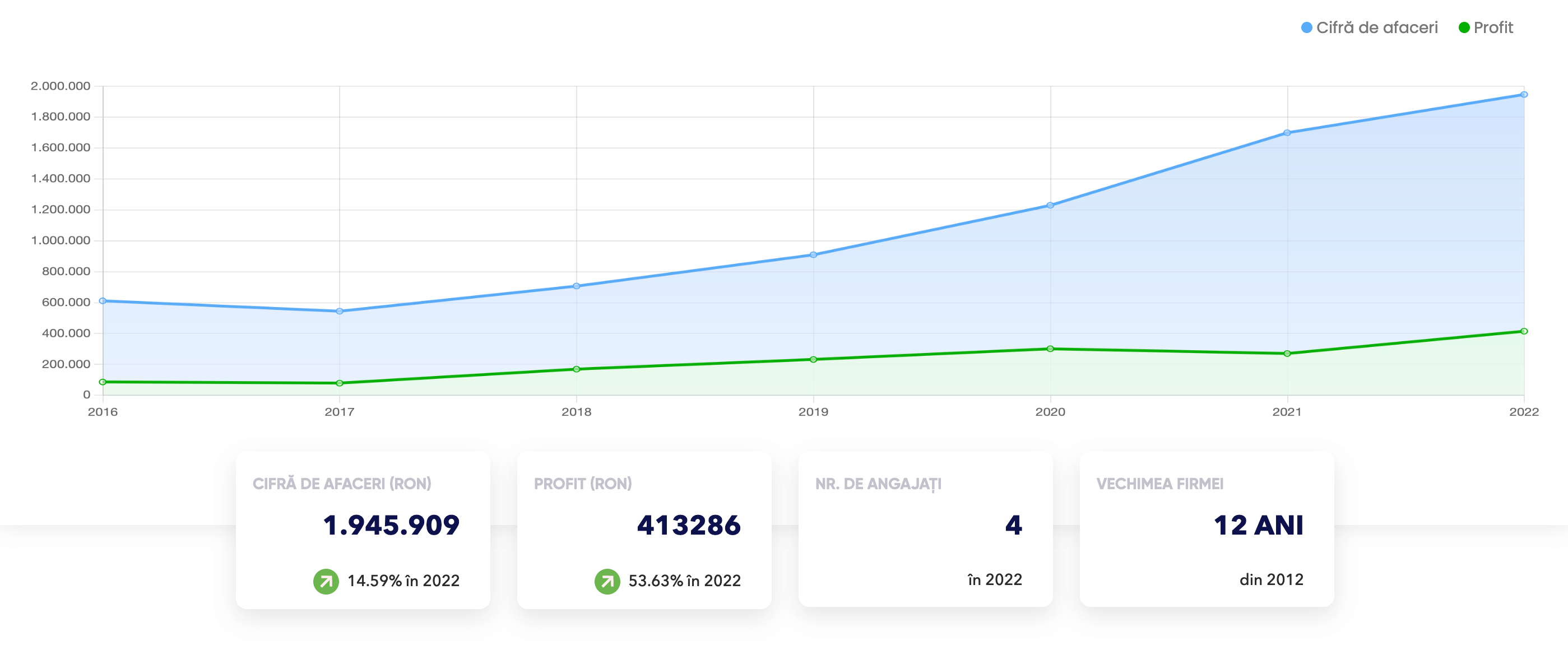Select the 2022 turnover data point on blue line
The height and width of the screenshot is (659, 1568).
click(1524, 94)
